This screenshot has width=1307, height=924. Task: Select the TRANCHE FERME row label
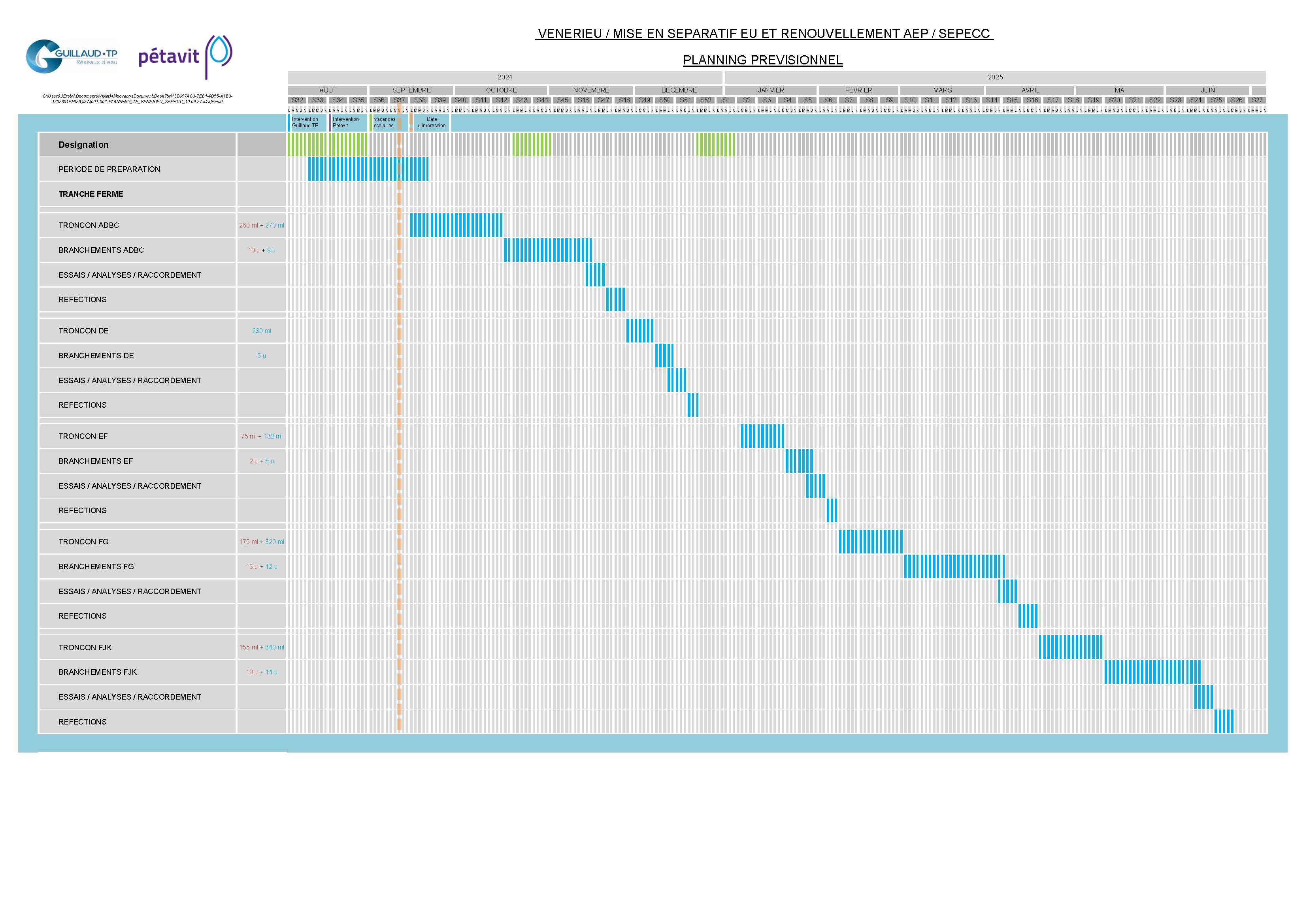click(91, 194)
